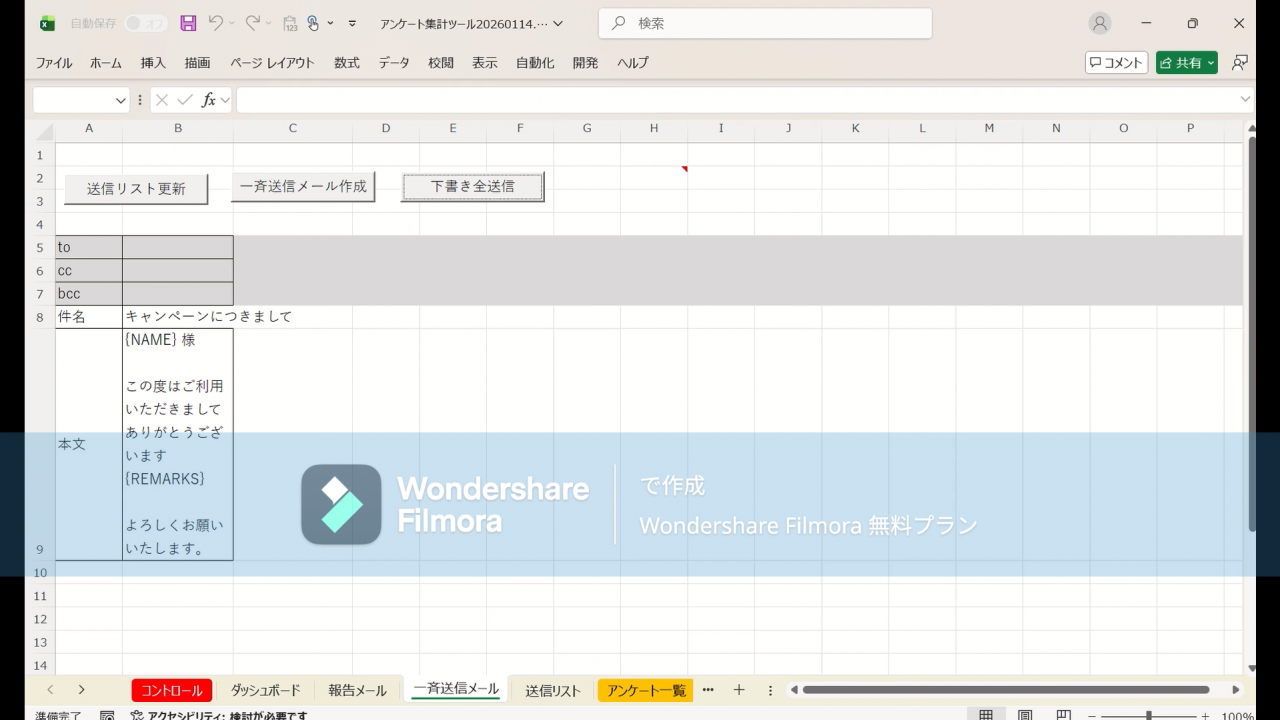Open the Name Box dropdown
This screenshot has height=720, width=1280.
click(121, 100)
